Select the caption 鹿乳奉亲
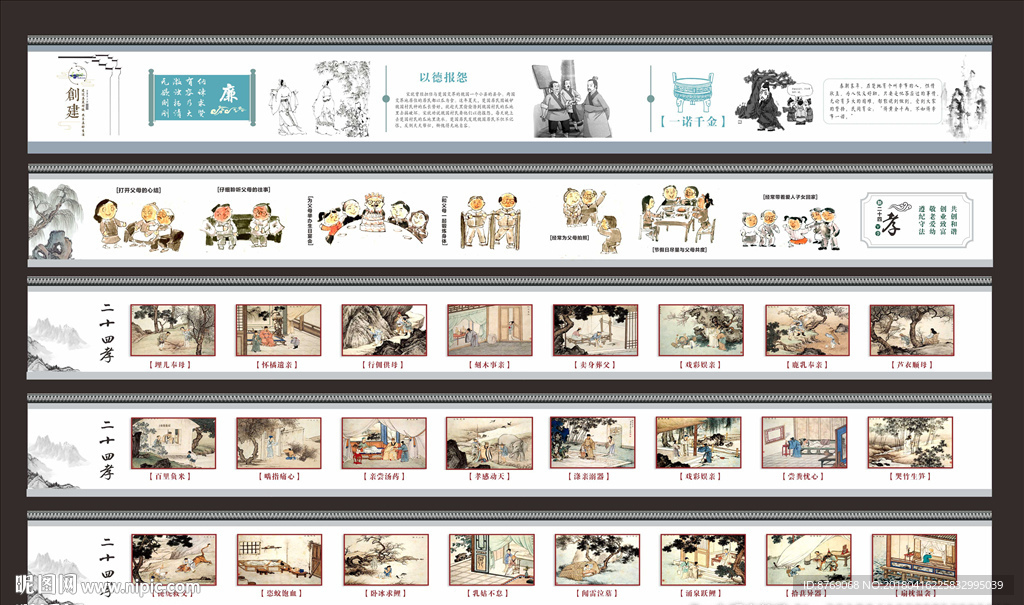The image size is (1024, 605). click(807, 365)
